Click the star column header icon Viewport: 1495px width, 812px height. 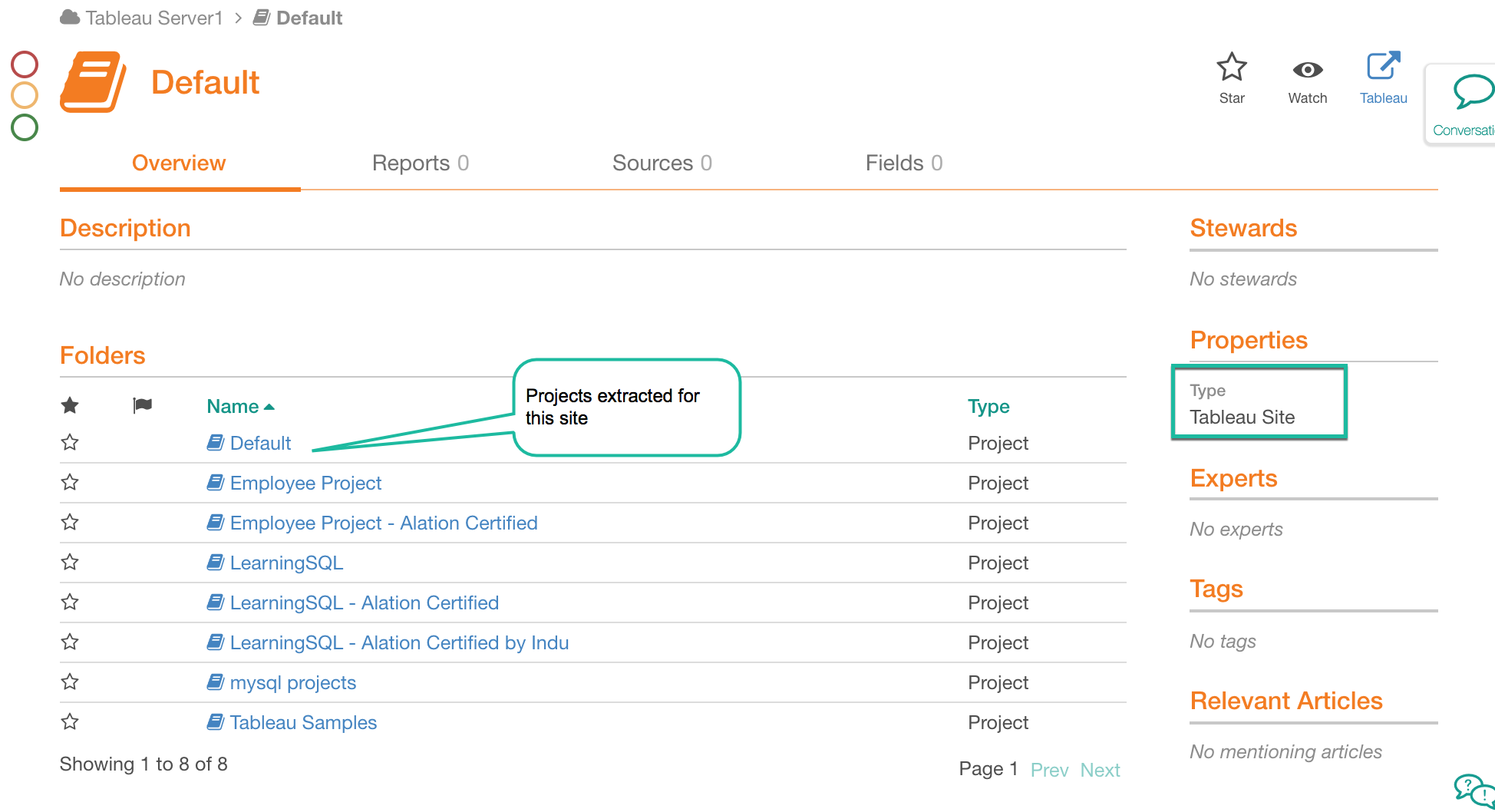[x=70, y=405]
